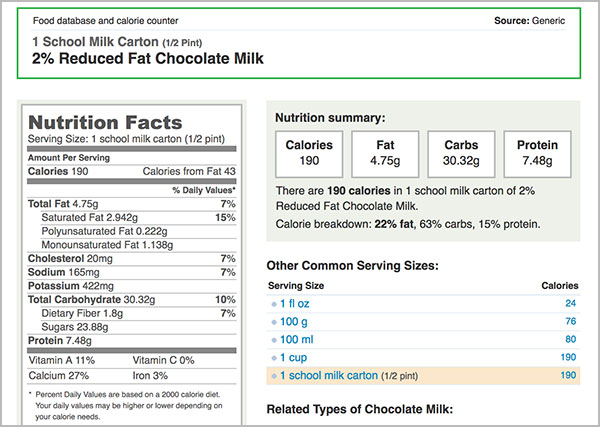This screenshot has width=600, height=427.
Task: Click the 24 calories value link
Action: click(x=571, y=303)
